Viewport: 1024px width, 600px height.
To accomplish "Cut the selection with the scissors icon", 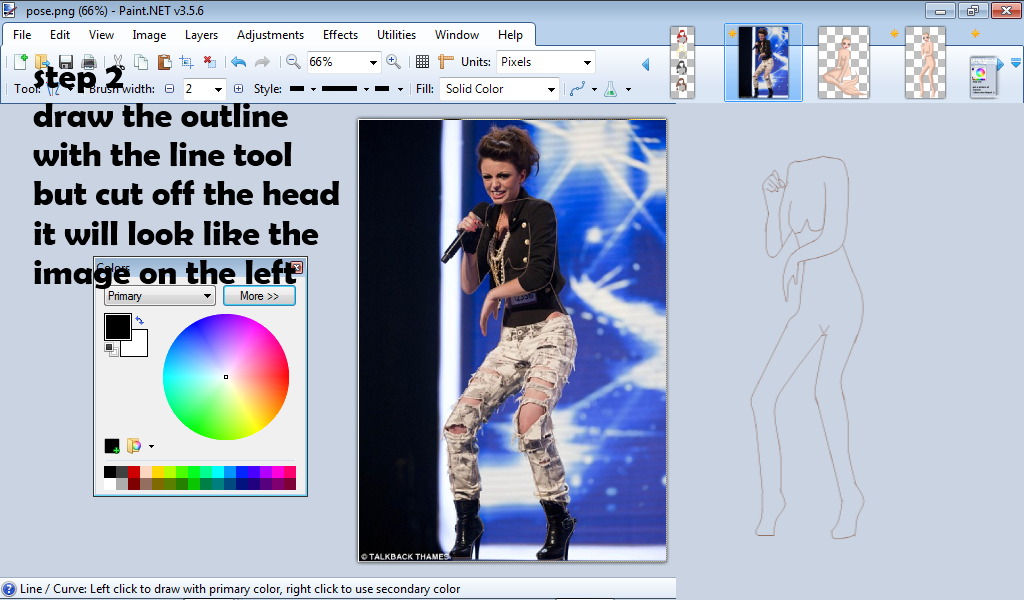I will 118,62.
